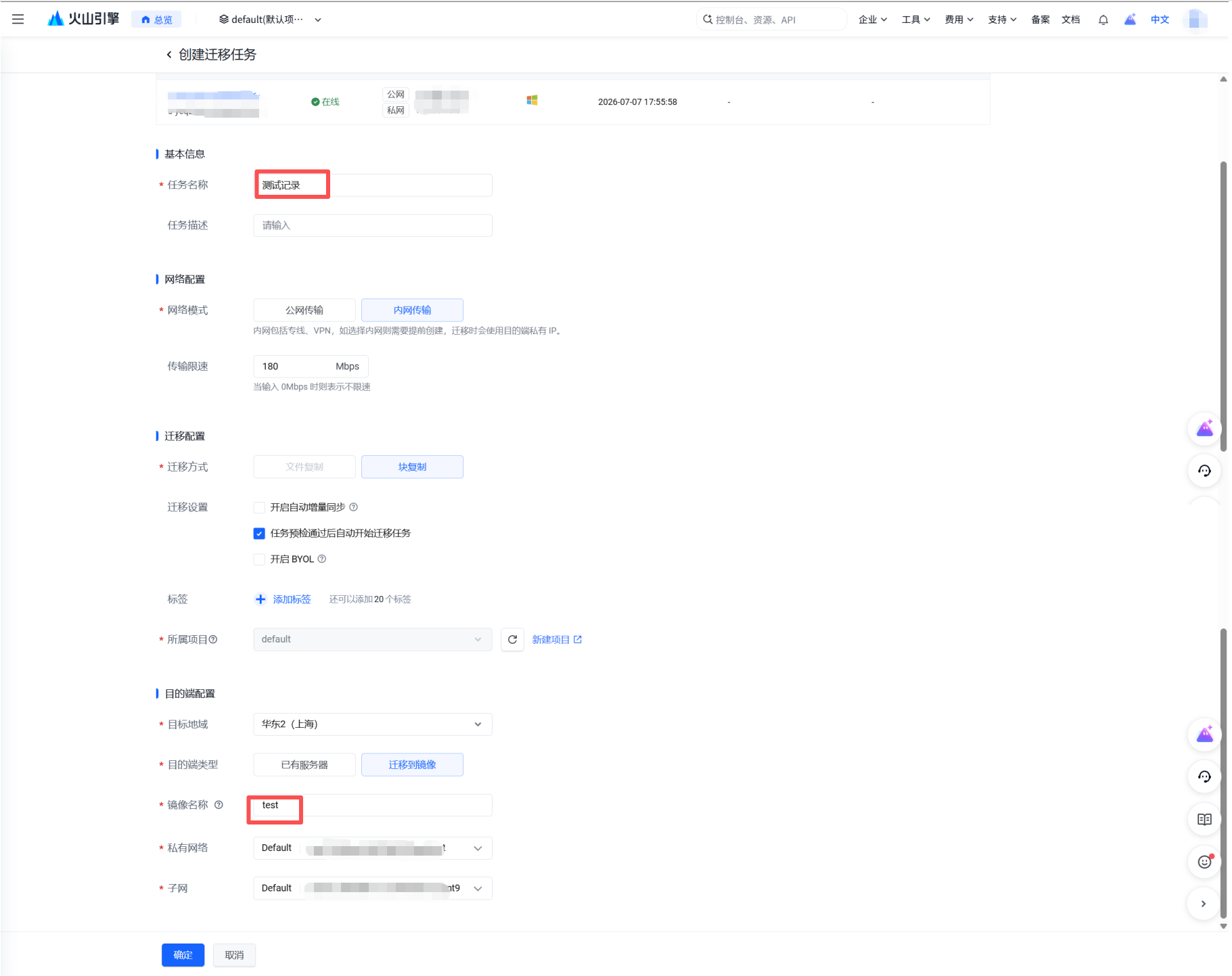Open lower floating customer service headset

1205,776
